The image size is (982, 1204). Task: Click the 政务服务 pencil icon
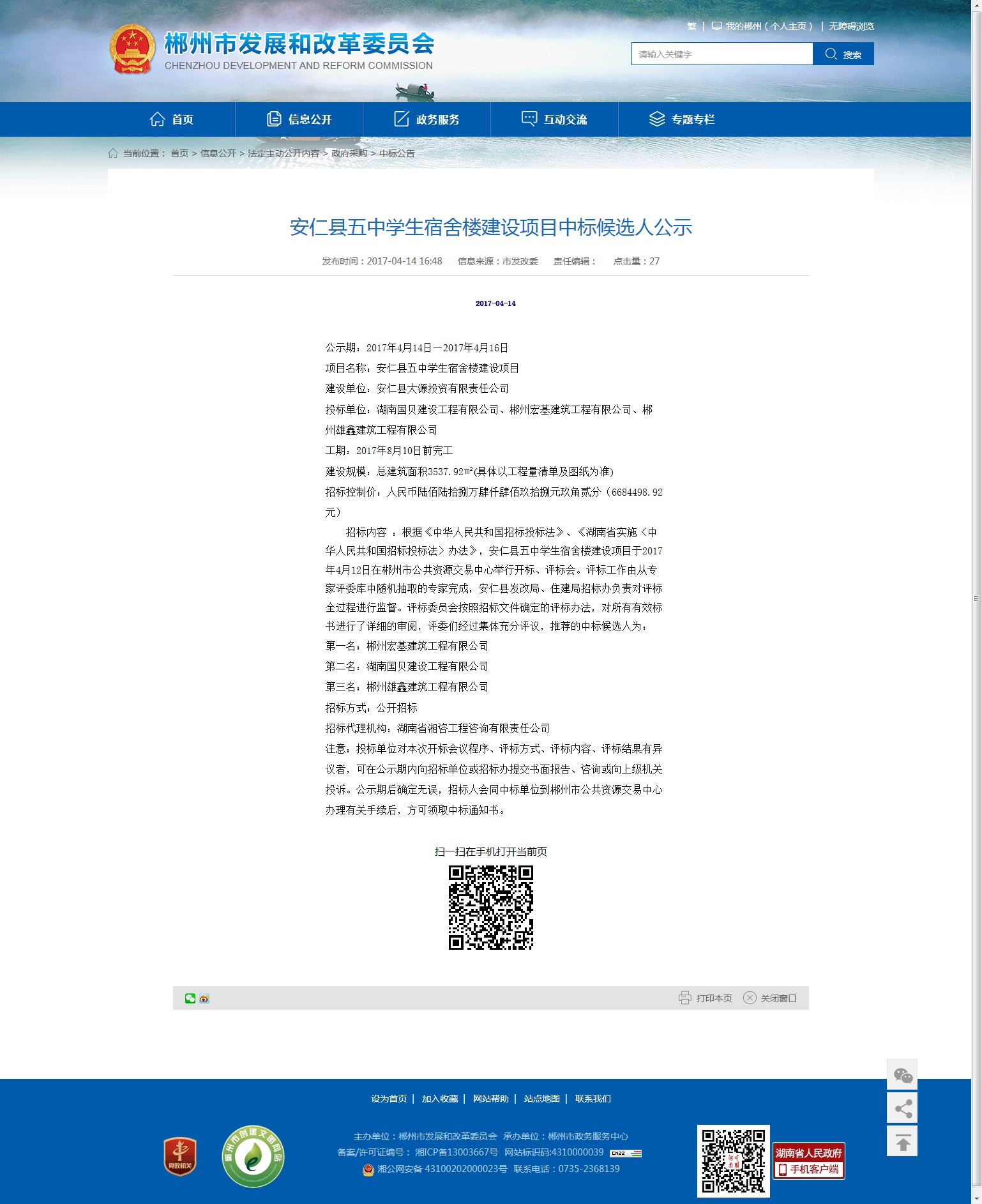coord(402,119)
